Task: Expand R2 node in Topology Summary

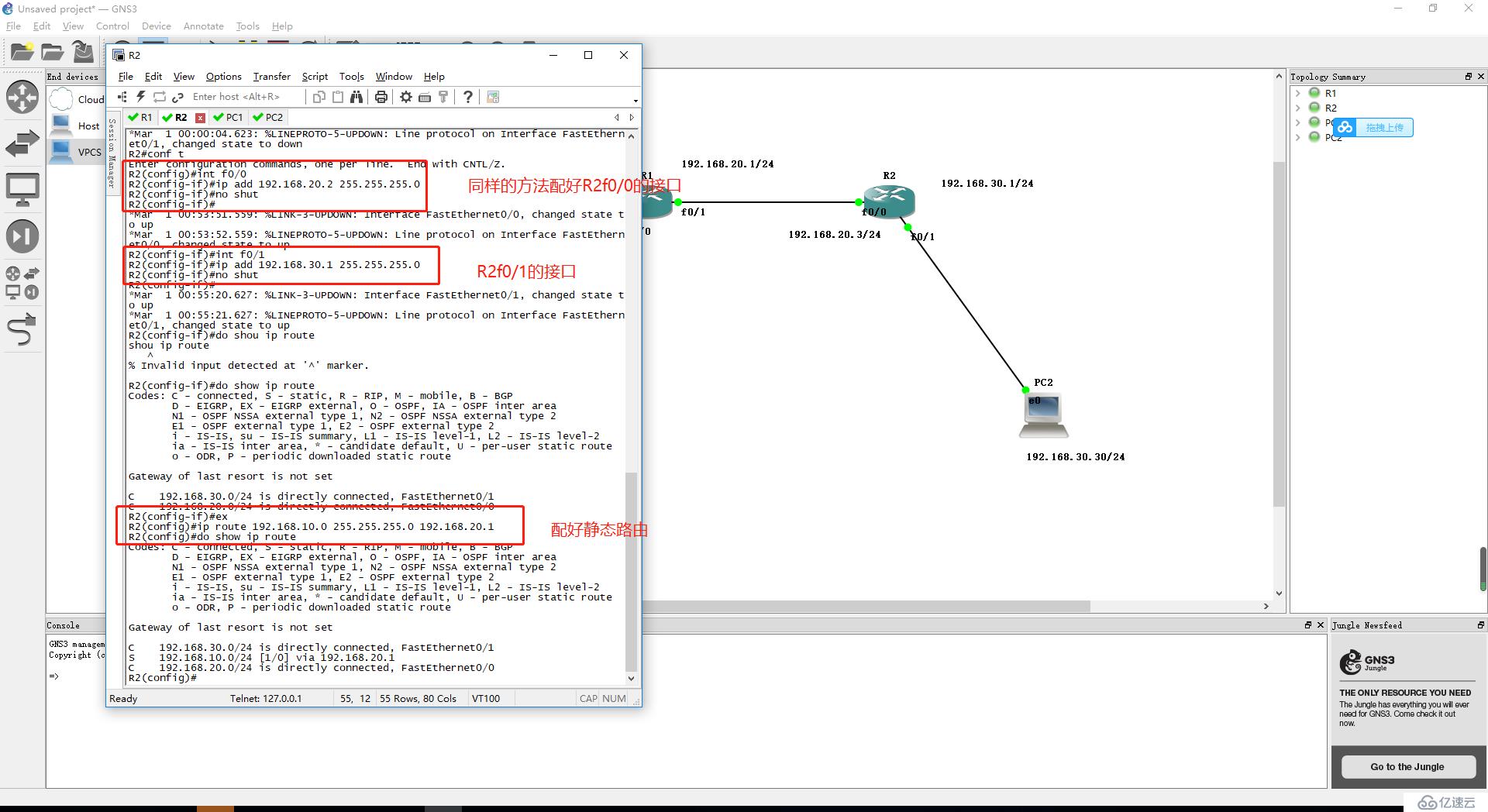Action: (1298, 108)
